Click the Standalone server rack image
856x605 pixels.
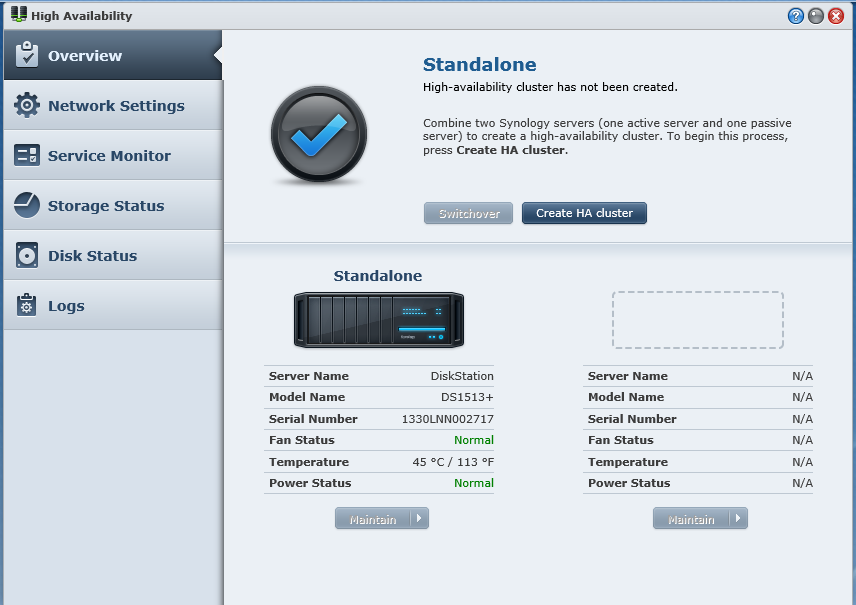coord(379,320)
